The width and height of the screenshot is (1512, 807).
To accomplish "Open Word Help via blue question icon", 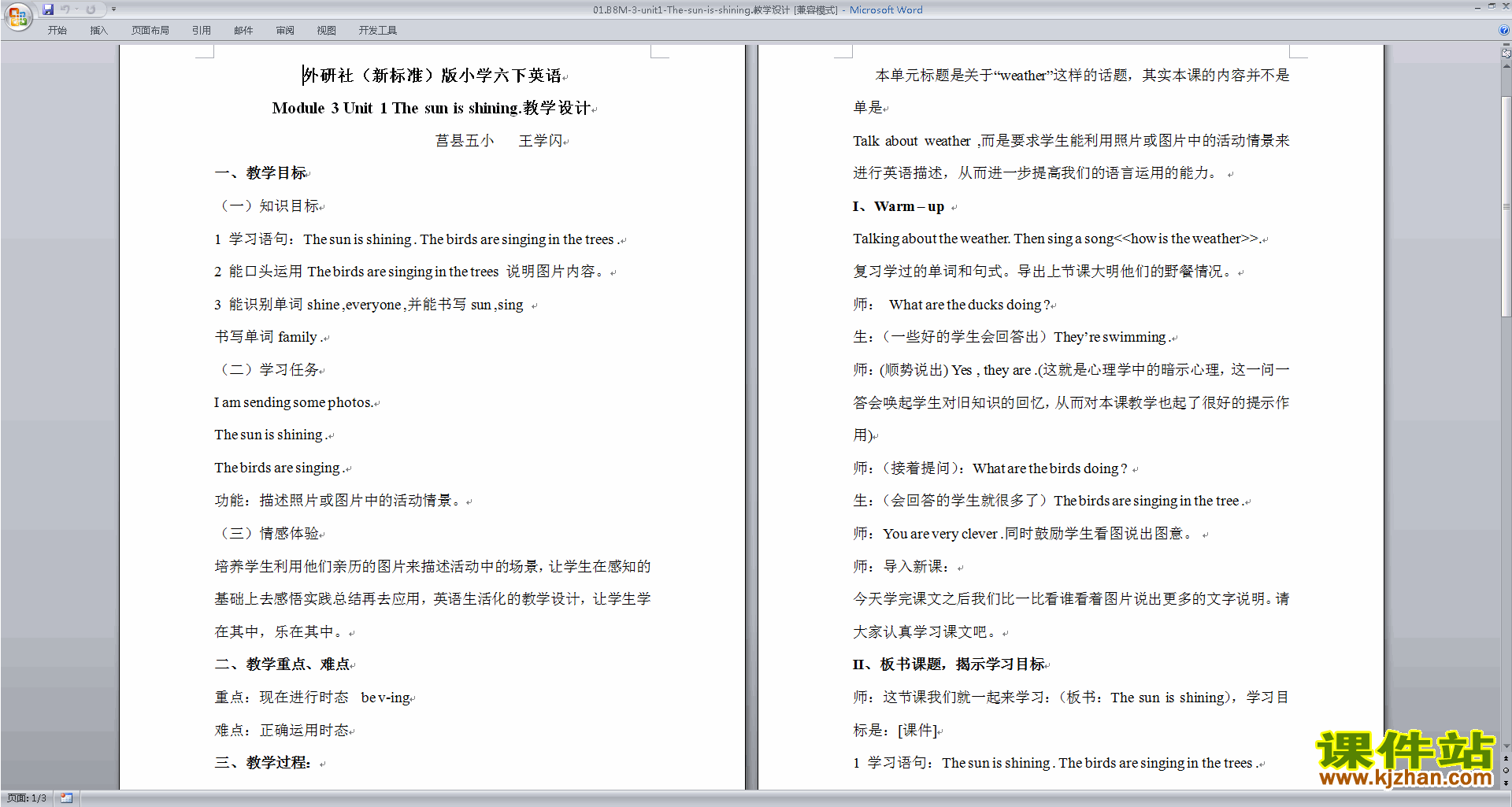I will 1504,30.
